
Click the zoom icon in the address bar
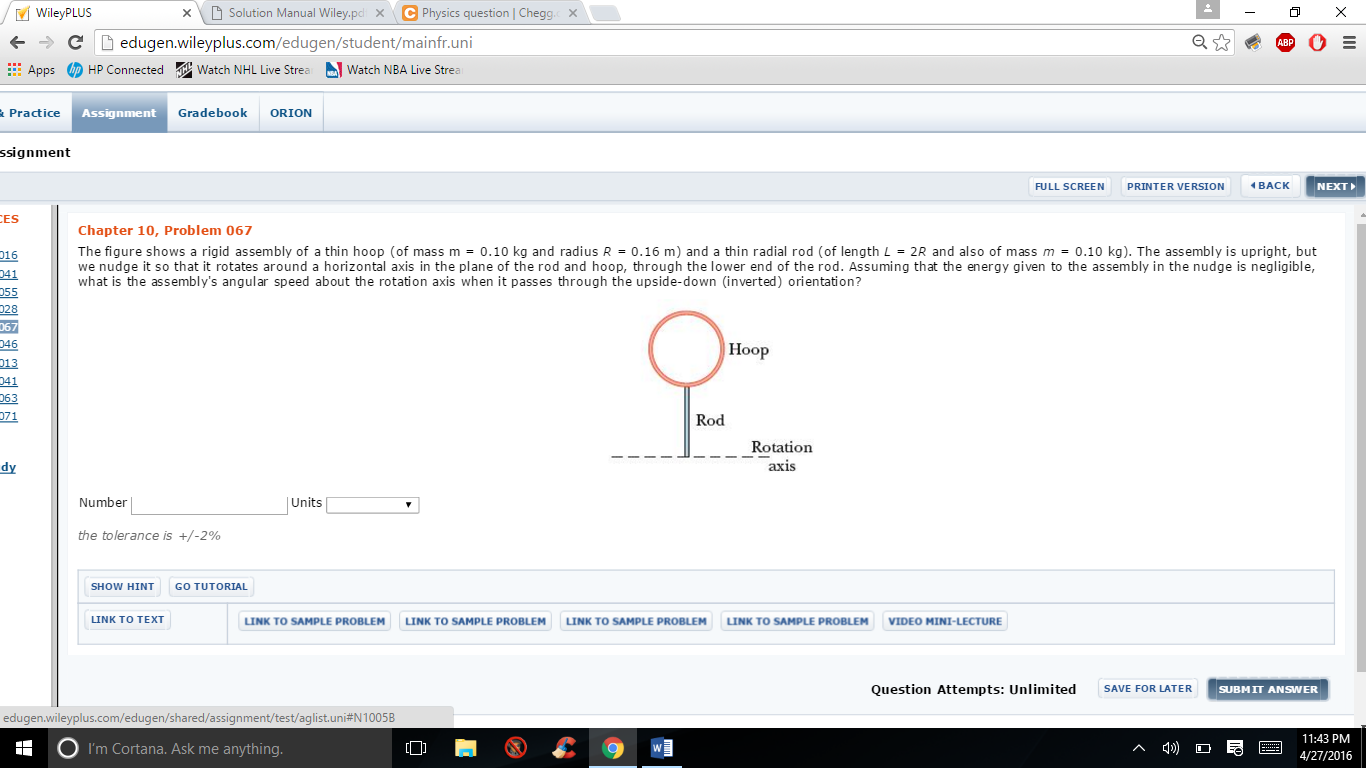point(1197,43)
